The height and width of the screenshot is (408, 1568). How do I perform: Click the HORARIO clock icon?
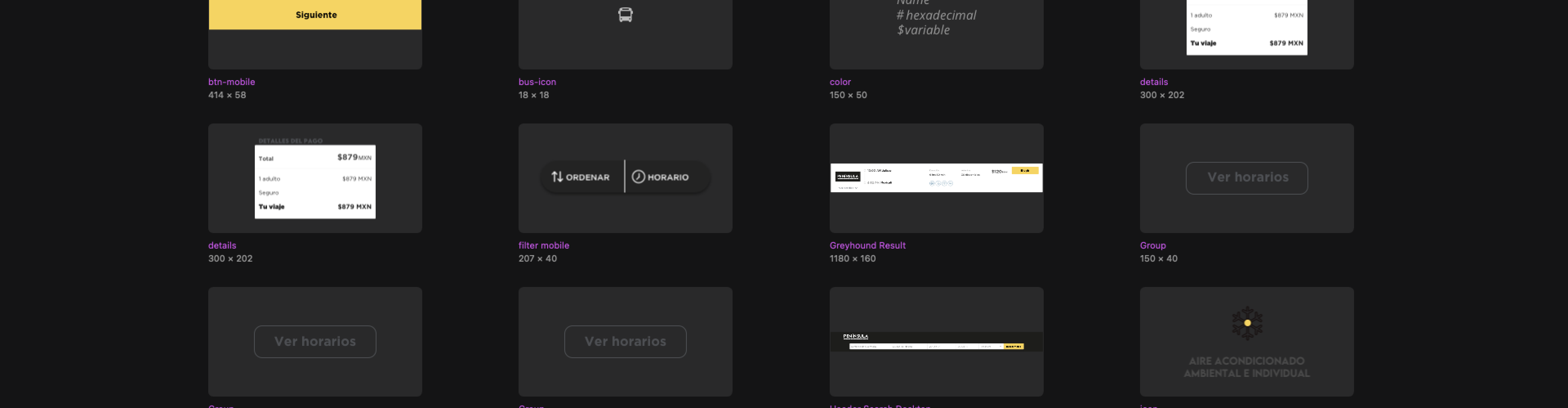[x=638, y=177]
